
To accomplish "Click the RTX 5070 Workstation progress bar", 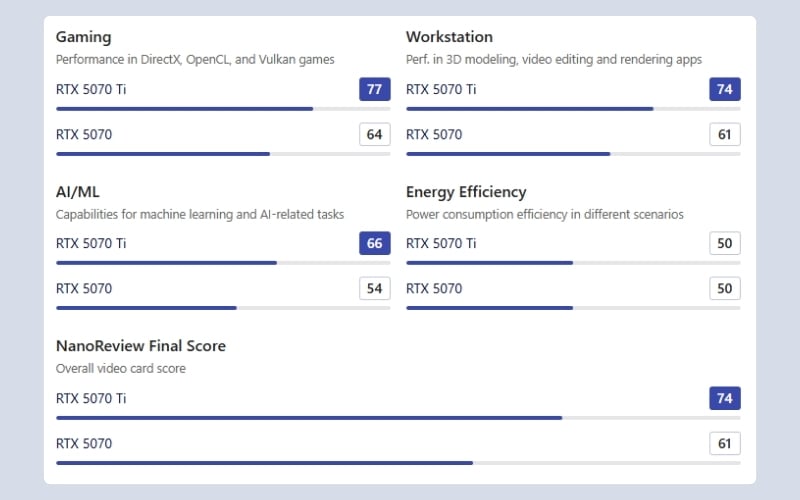I will [573, 154].
